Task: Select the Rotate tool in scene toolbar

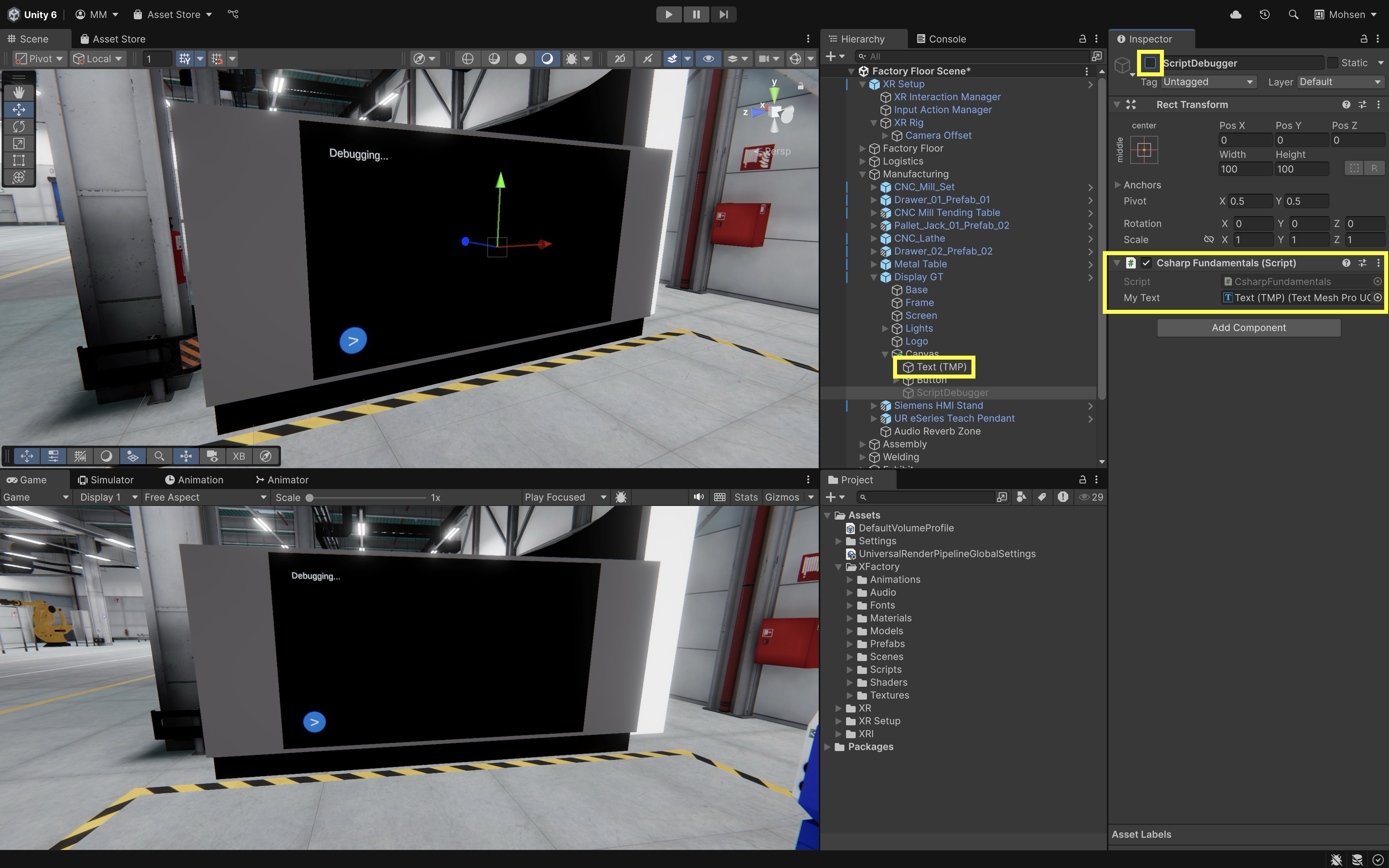Action: (x=18, y=126)
